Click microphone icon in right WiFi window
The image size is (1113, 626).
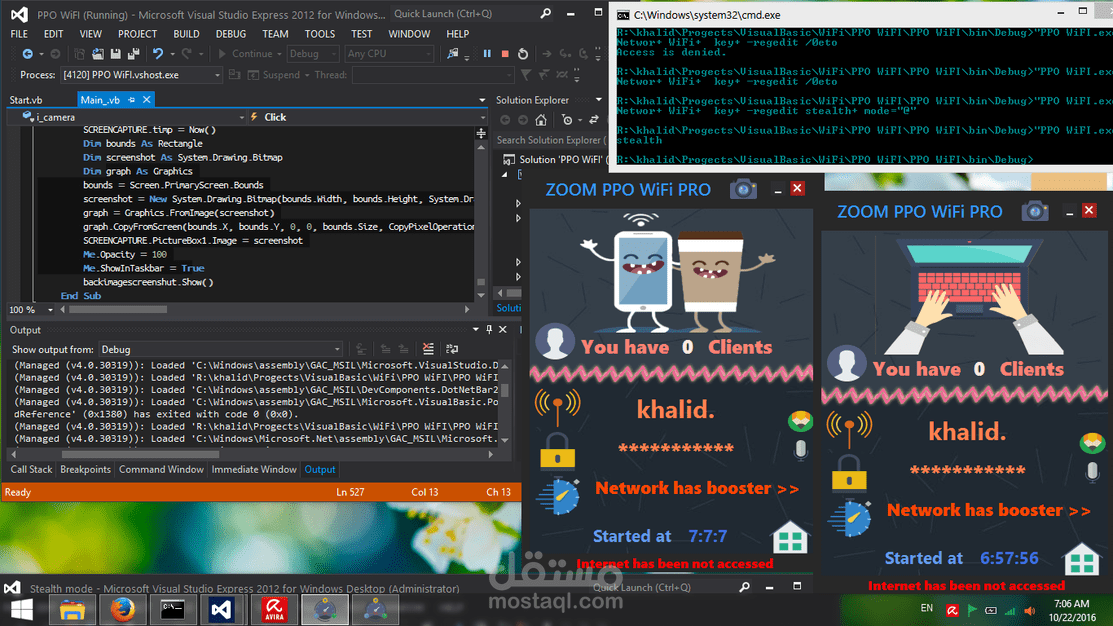point(1092,472)
